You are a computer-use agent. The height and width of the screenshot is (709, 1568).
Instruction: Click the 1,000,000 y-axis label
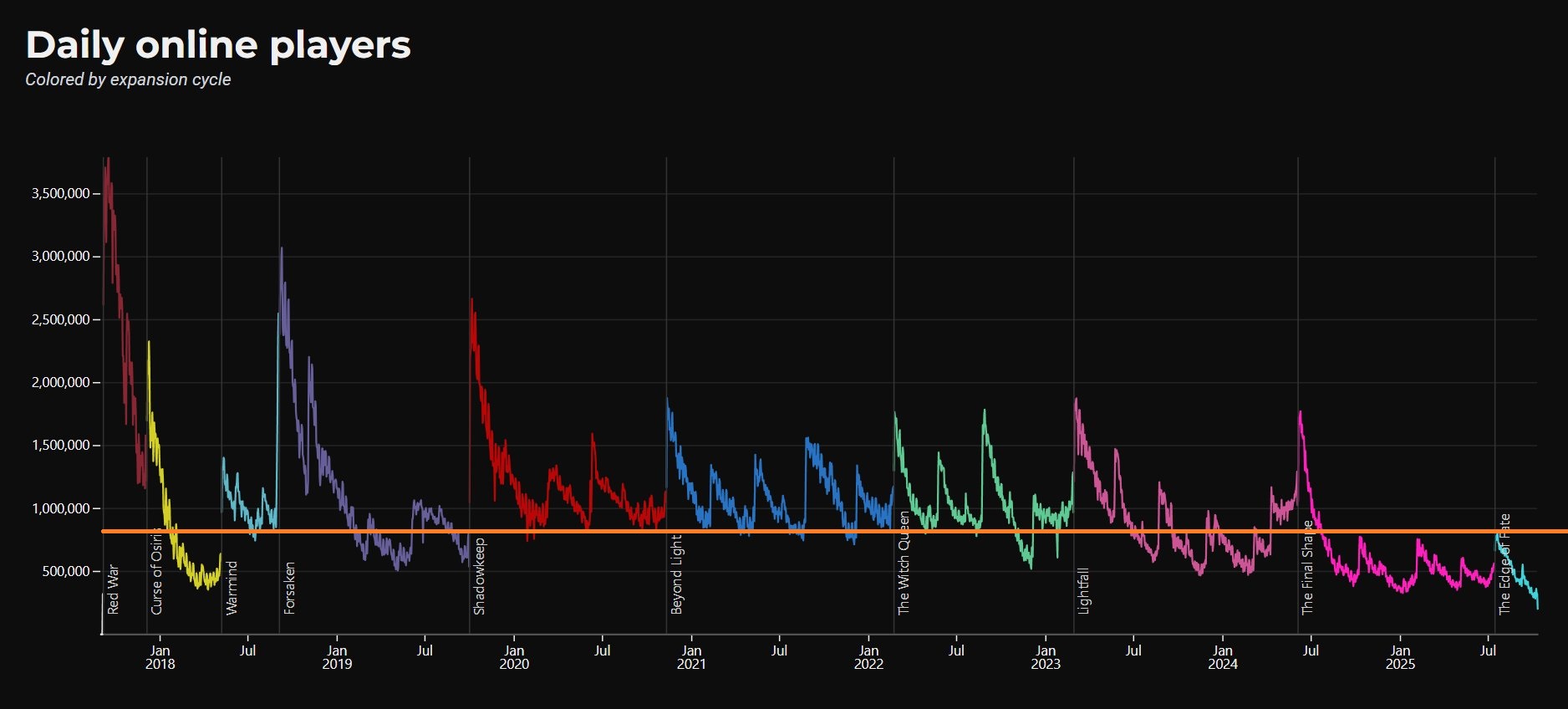click(60, 508)
